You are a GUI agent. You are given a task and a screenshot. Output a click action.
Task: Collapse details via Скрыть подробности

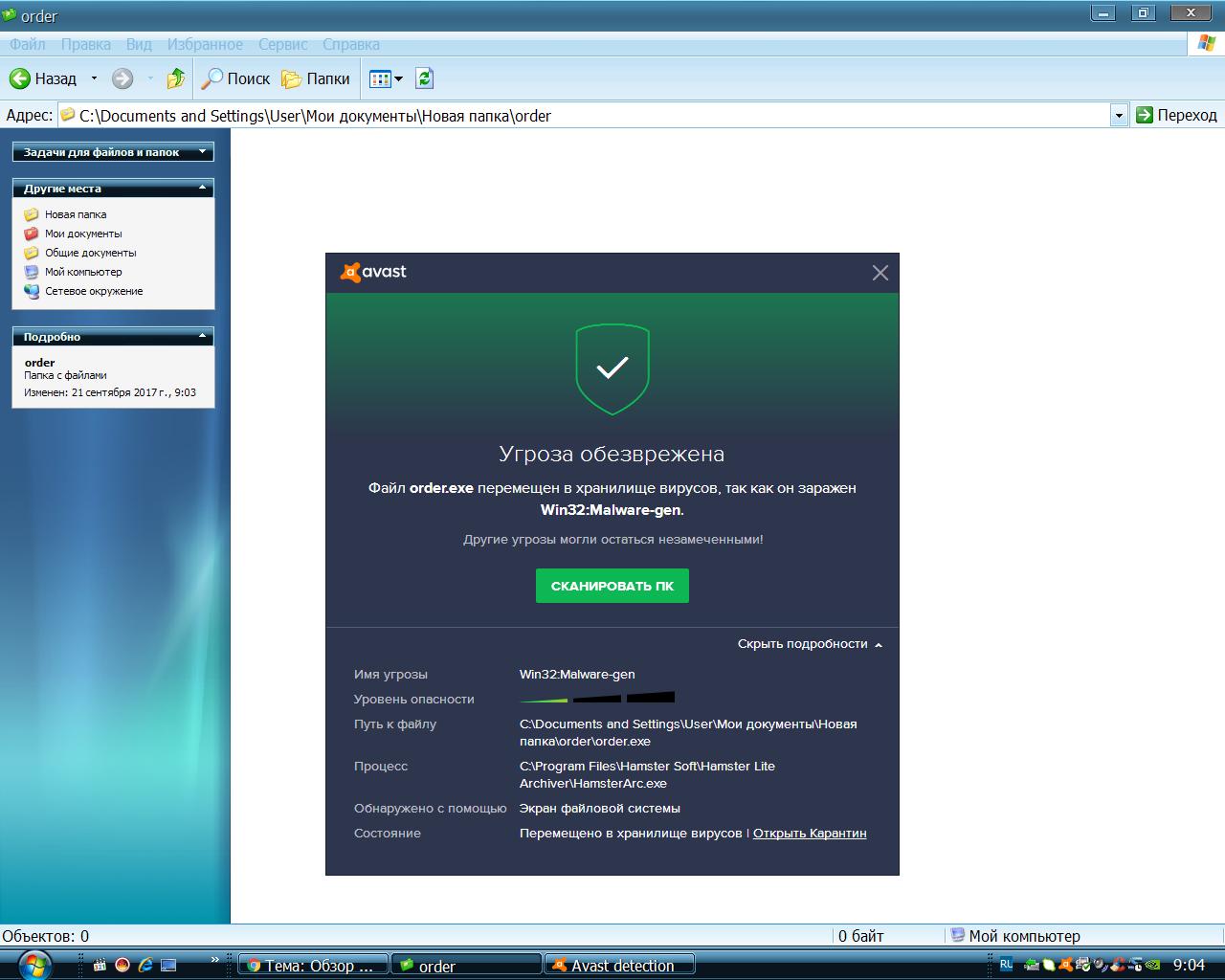pyautogui.click(x=810, y=644)
